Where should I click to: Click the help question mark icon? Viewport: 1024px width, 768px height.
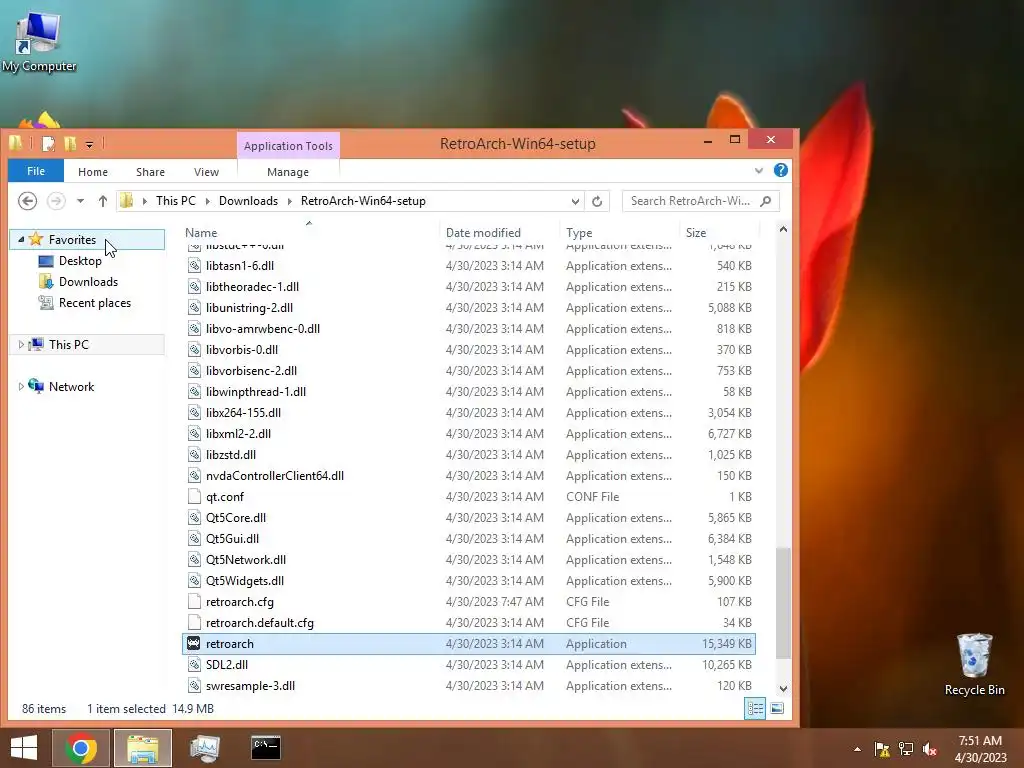click(x=780, y=170)
